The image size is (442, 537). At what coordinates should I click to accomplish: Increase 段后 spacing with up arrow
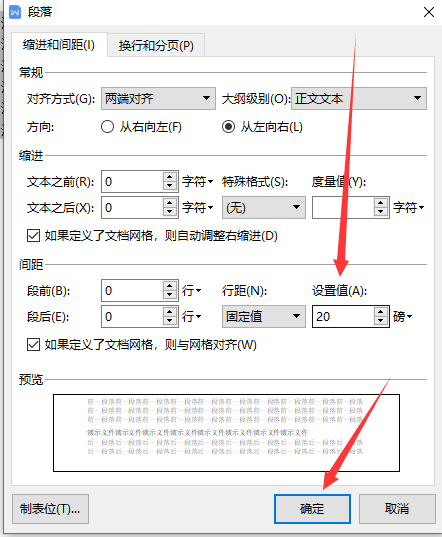click(x=170, y=312)
